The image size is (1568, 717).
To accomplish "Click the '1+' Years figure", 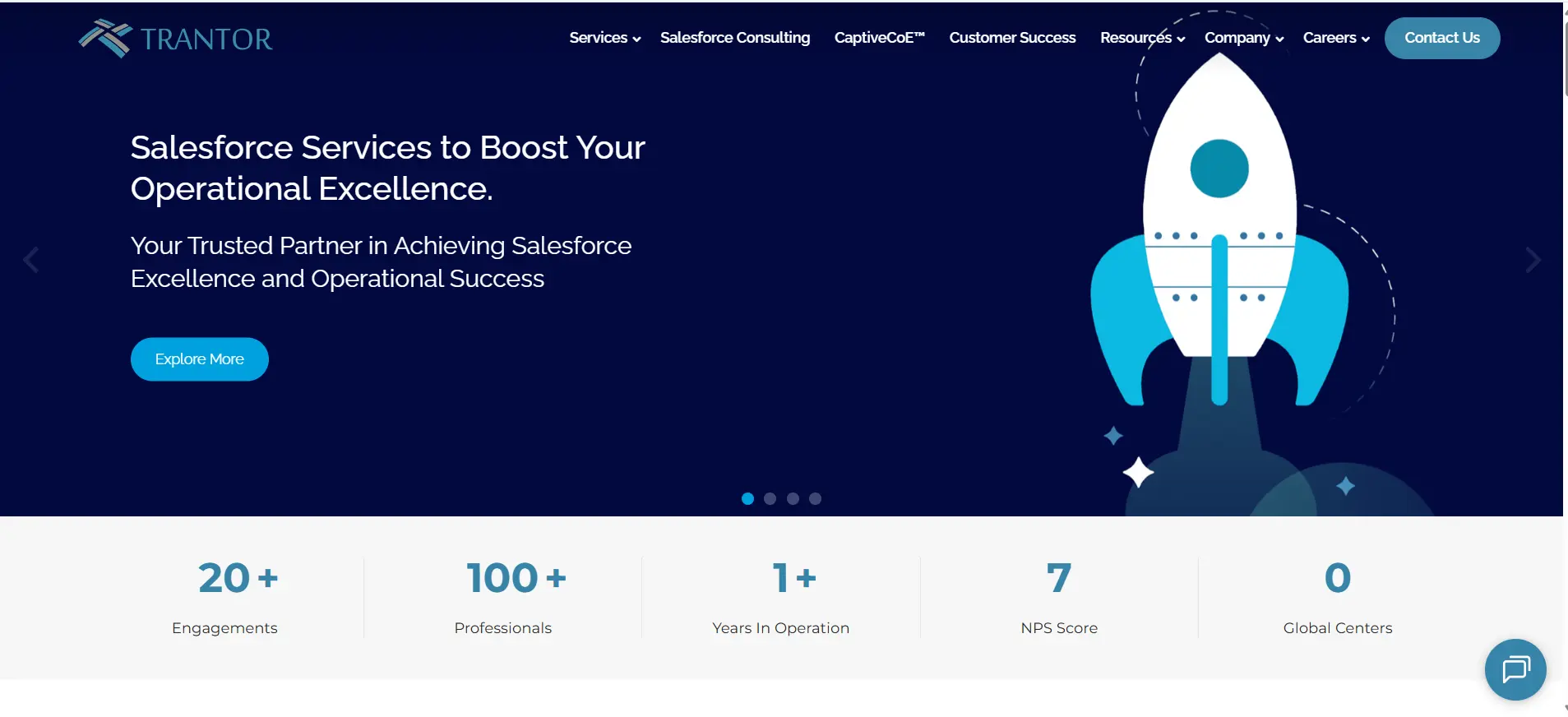I will tap(794, 577).
